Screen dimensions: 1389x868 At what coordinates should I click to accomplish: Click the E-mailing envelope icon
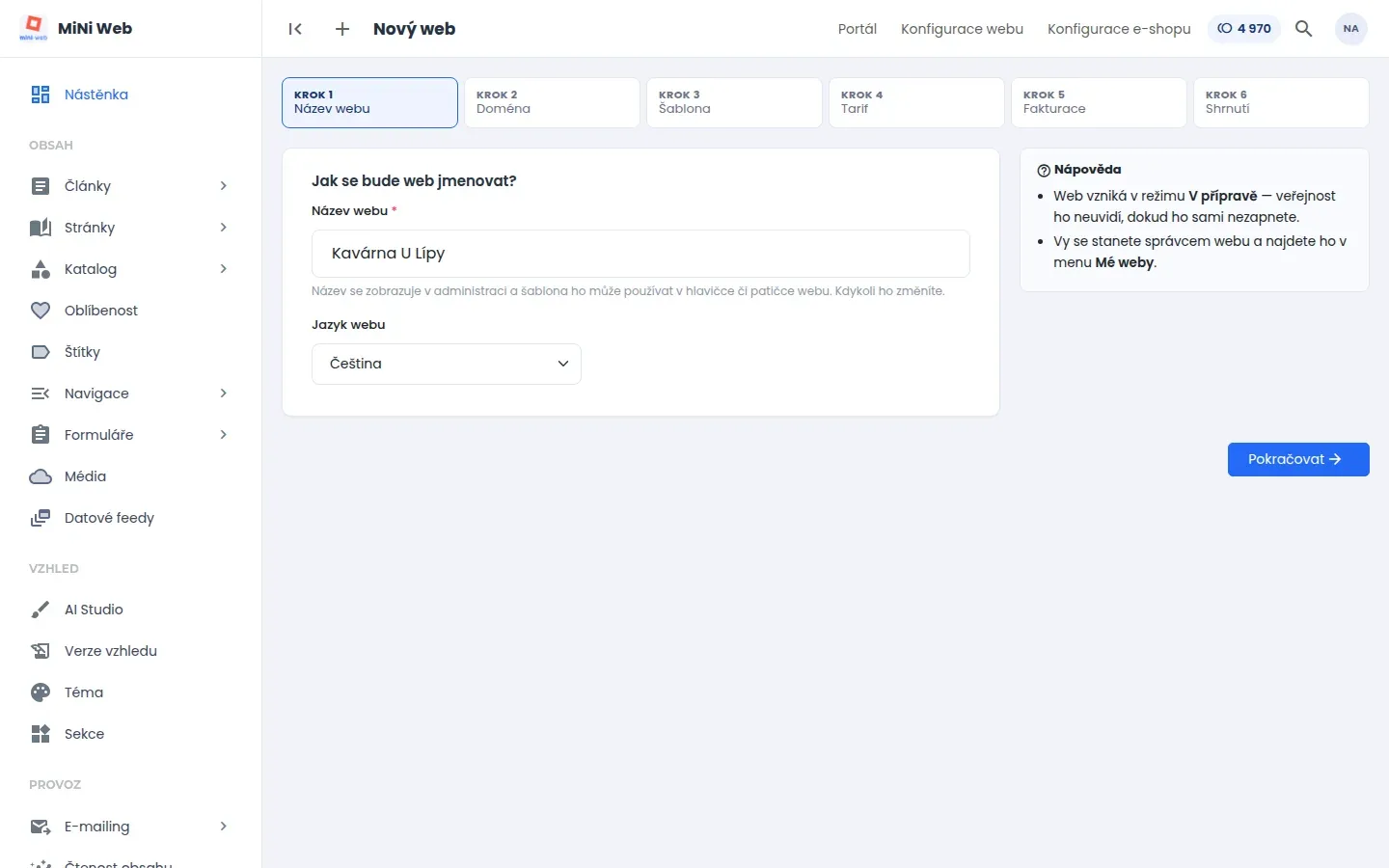coord(41,827)
